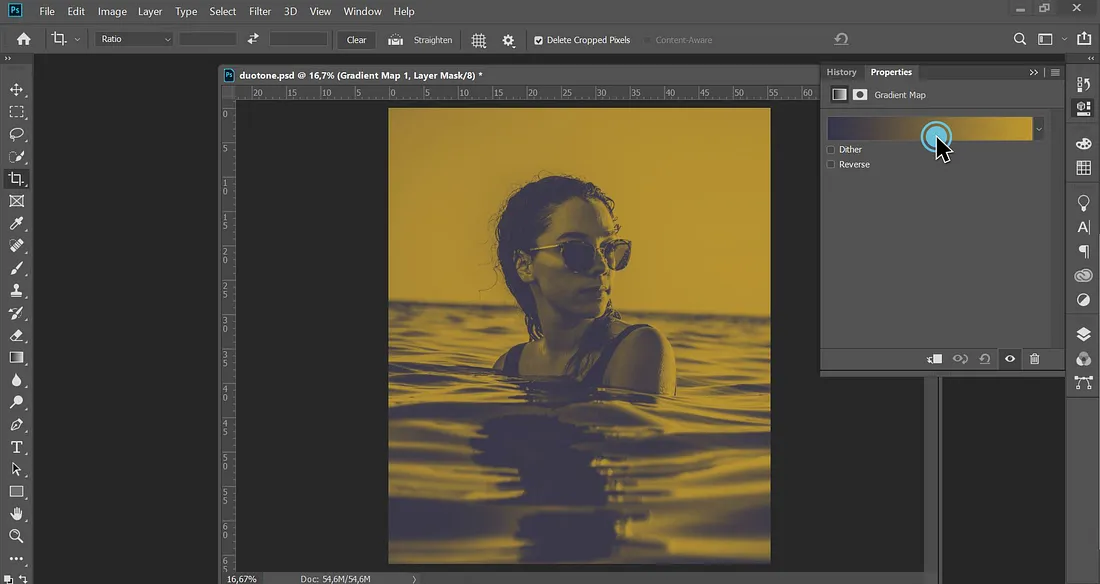
Task: Enable the Dither checkbox
Action: click(831, 150)
